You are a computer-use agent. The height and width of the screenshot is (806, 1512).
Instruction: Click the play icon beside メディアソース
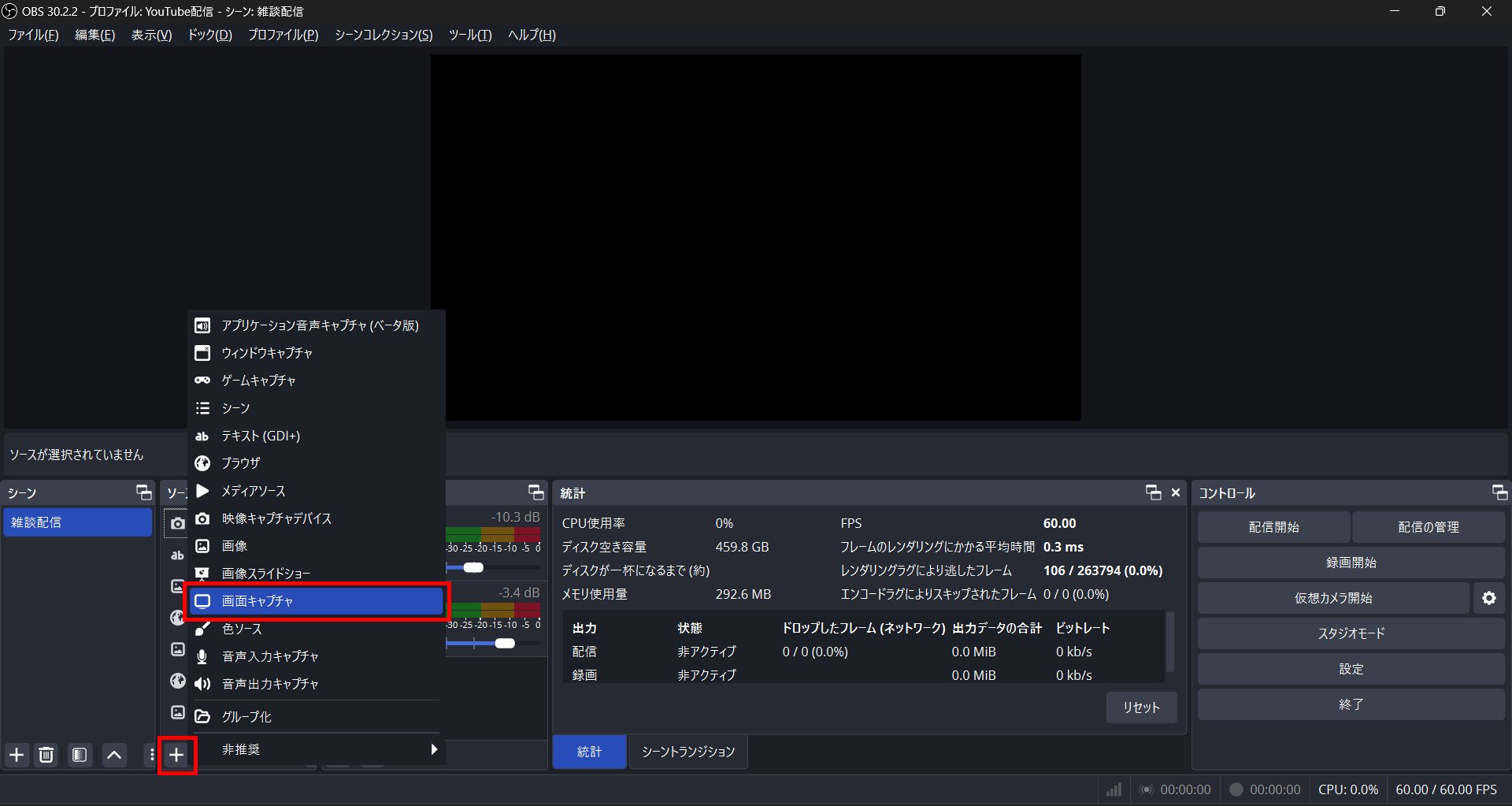(x=202, y=491)
